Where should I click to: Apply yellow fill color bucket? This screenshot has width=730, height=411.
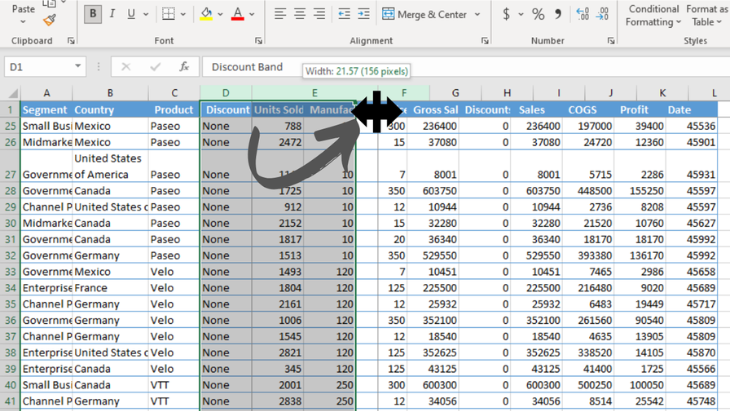tap(206, 14)
